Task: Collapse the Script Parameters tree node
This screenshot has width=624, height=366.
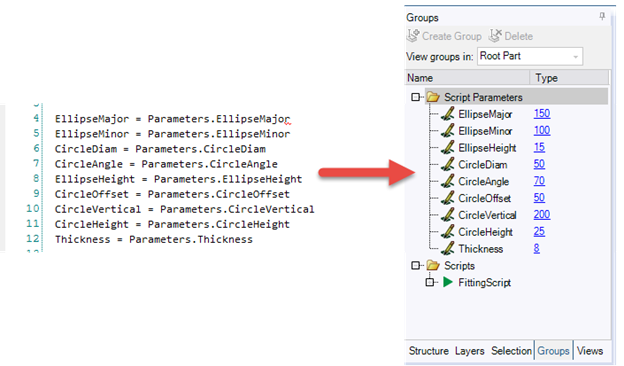Action: [415, 97]
